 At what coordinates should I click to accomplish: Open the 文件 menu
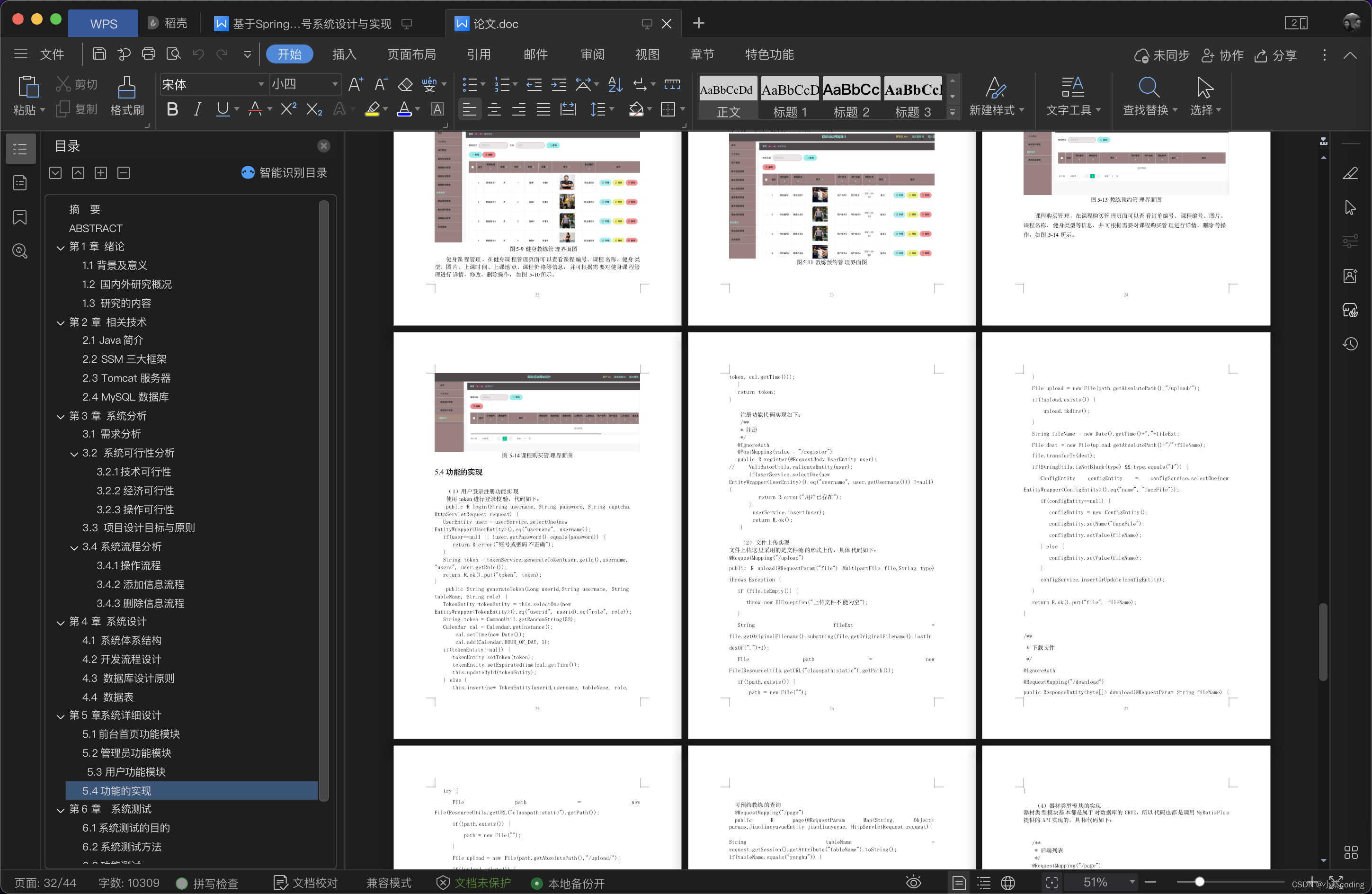coord(51,54)
